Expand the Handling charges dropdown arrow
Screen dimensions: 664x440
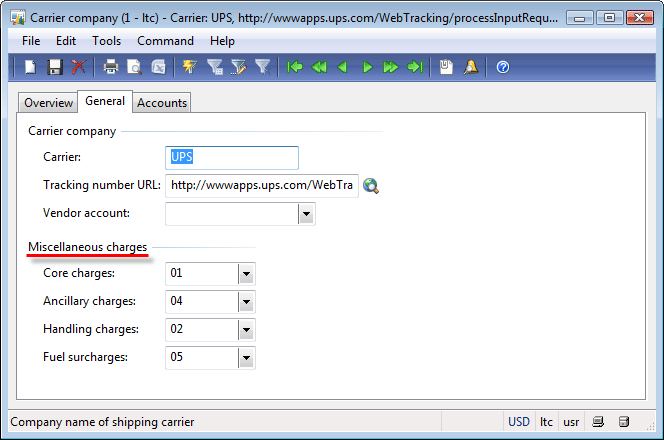(246, 330)
